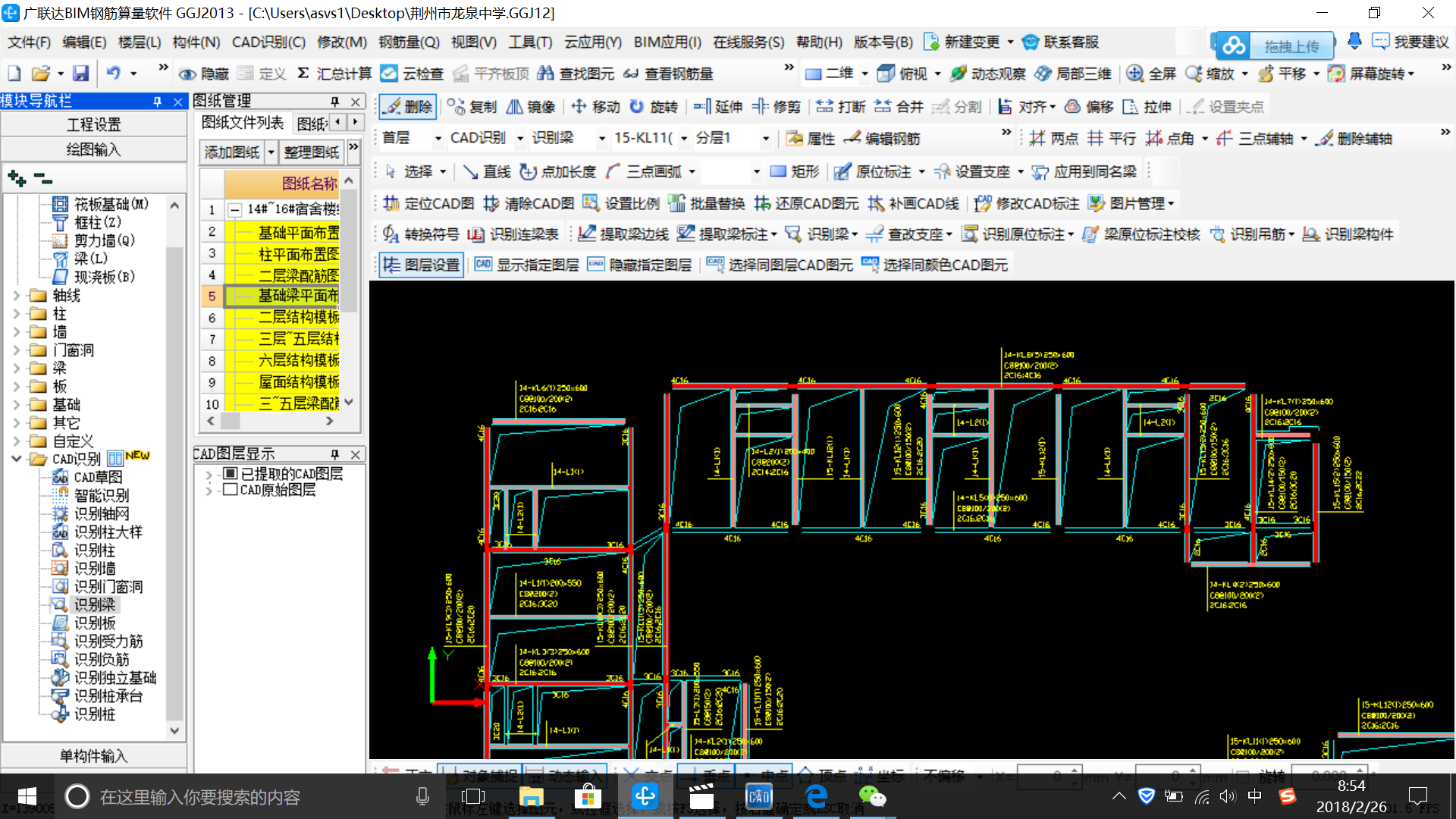Switch to 图纸文件列表 tab
Screen dimensions: 1456x819
[243, 123]
